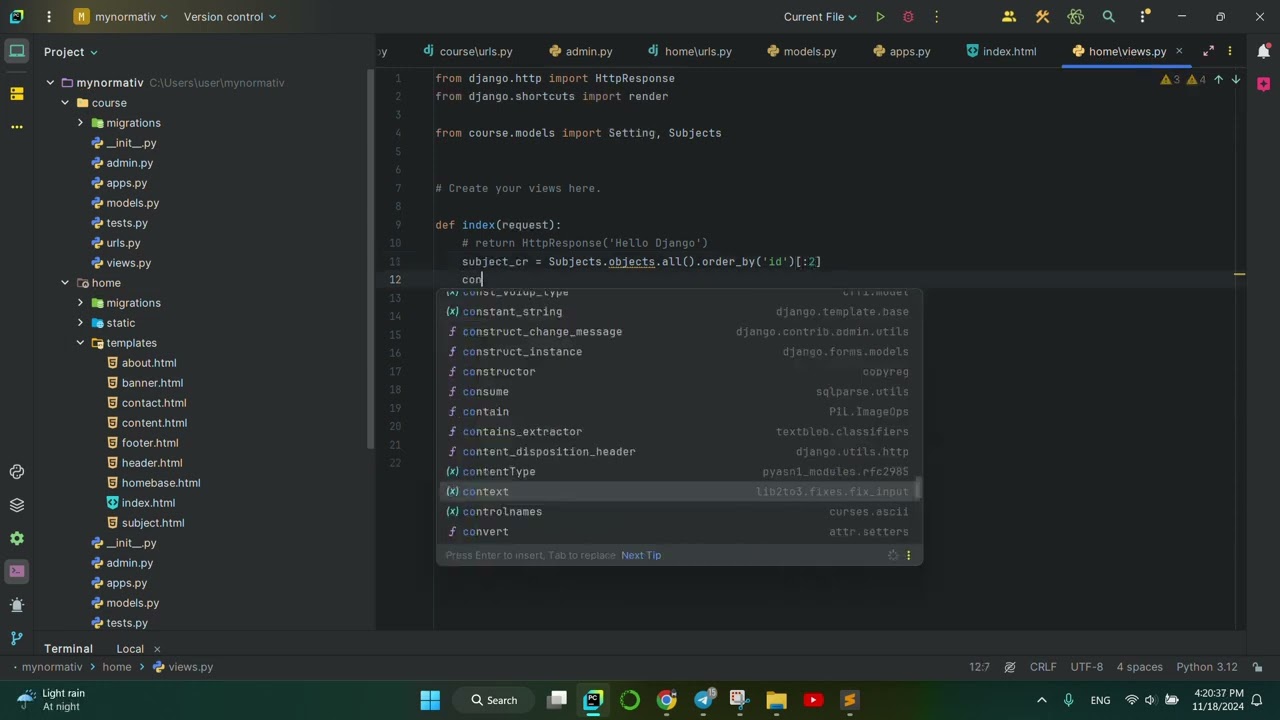Open IDE settings menu in title bar
Image resolution: width=1280 pixels, height=720 pixels.
(x=1144, y=17)
